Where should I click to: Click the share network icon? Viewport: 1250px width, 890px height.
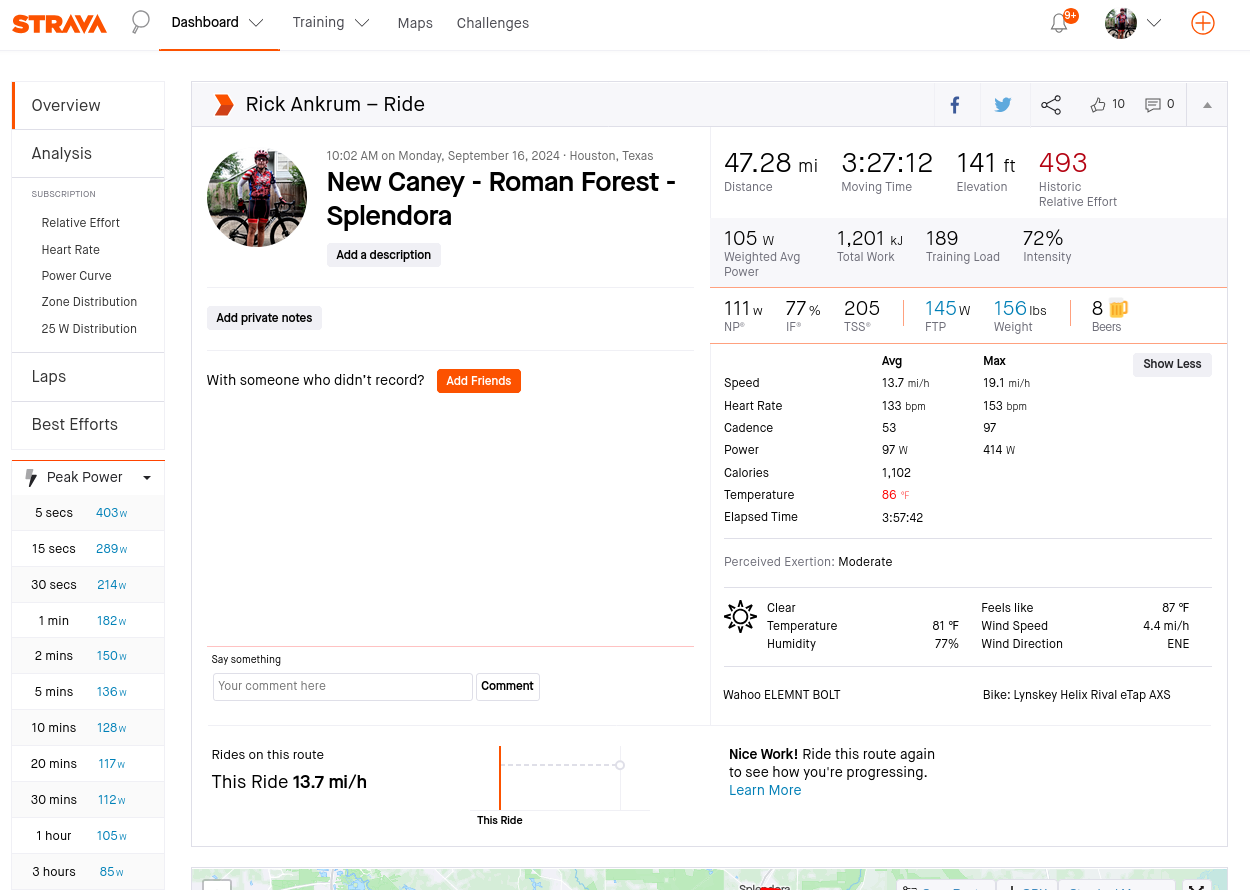(1051, 105)
